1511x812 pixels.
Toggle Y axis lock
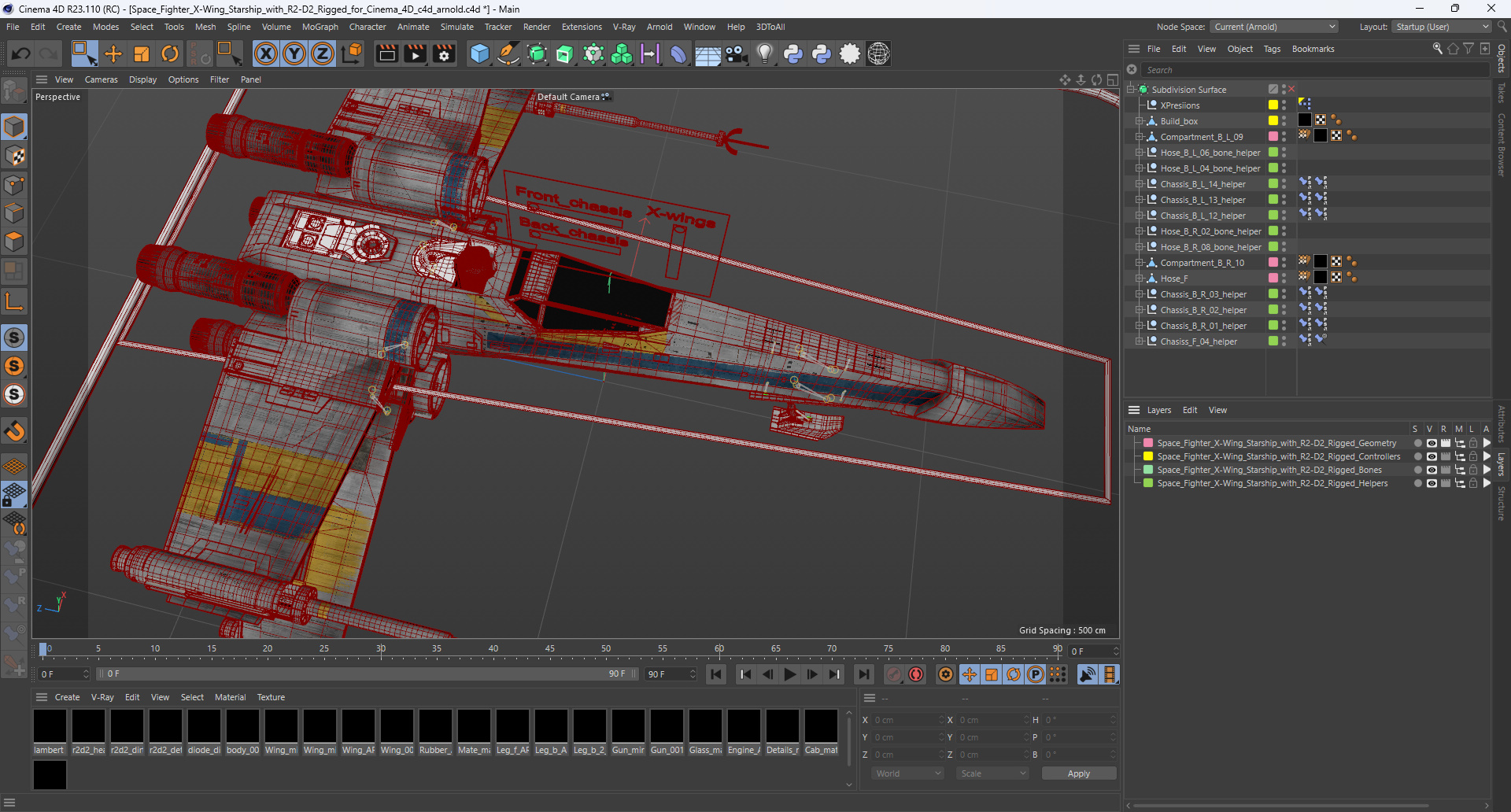click(294, 54)
